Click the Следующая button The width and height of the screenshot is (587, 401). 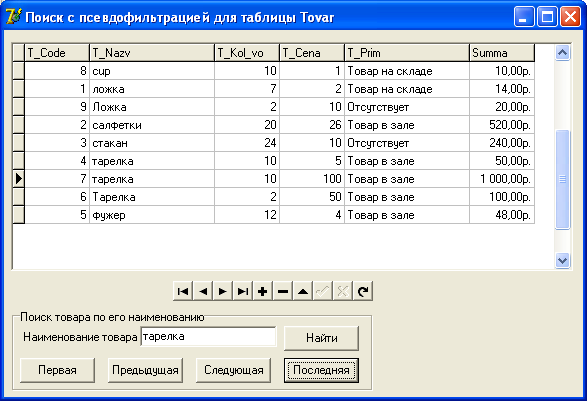point(233,370)
